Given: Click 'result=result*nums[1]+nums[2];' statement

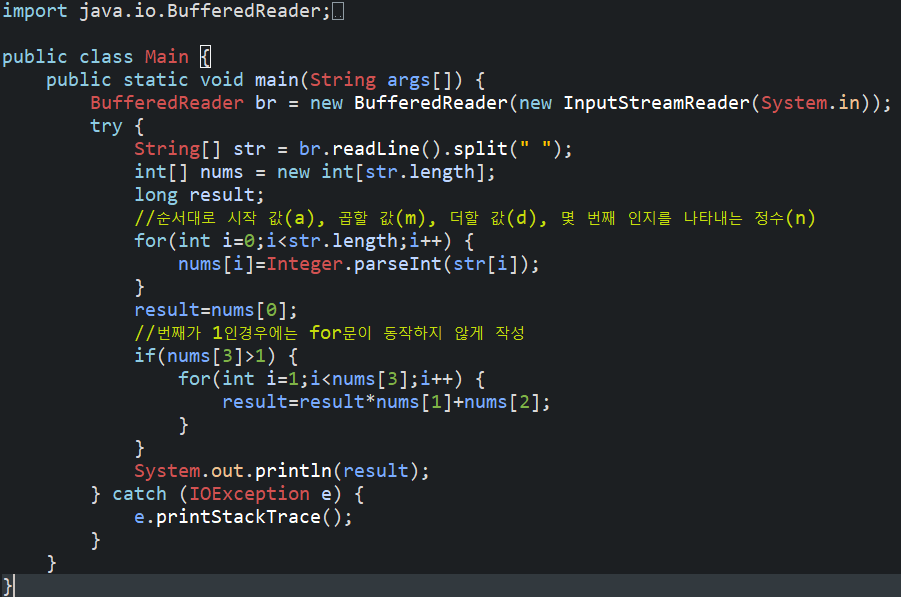Looking at the screenshot, I should [x=386, y=402].
